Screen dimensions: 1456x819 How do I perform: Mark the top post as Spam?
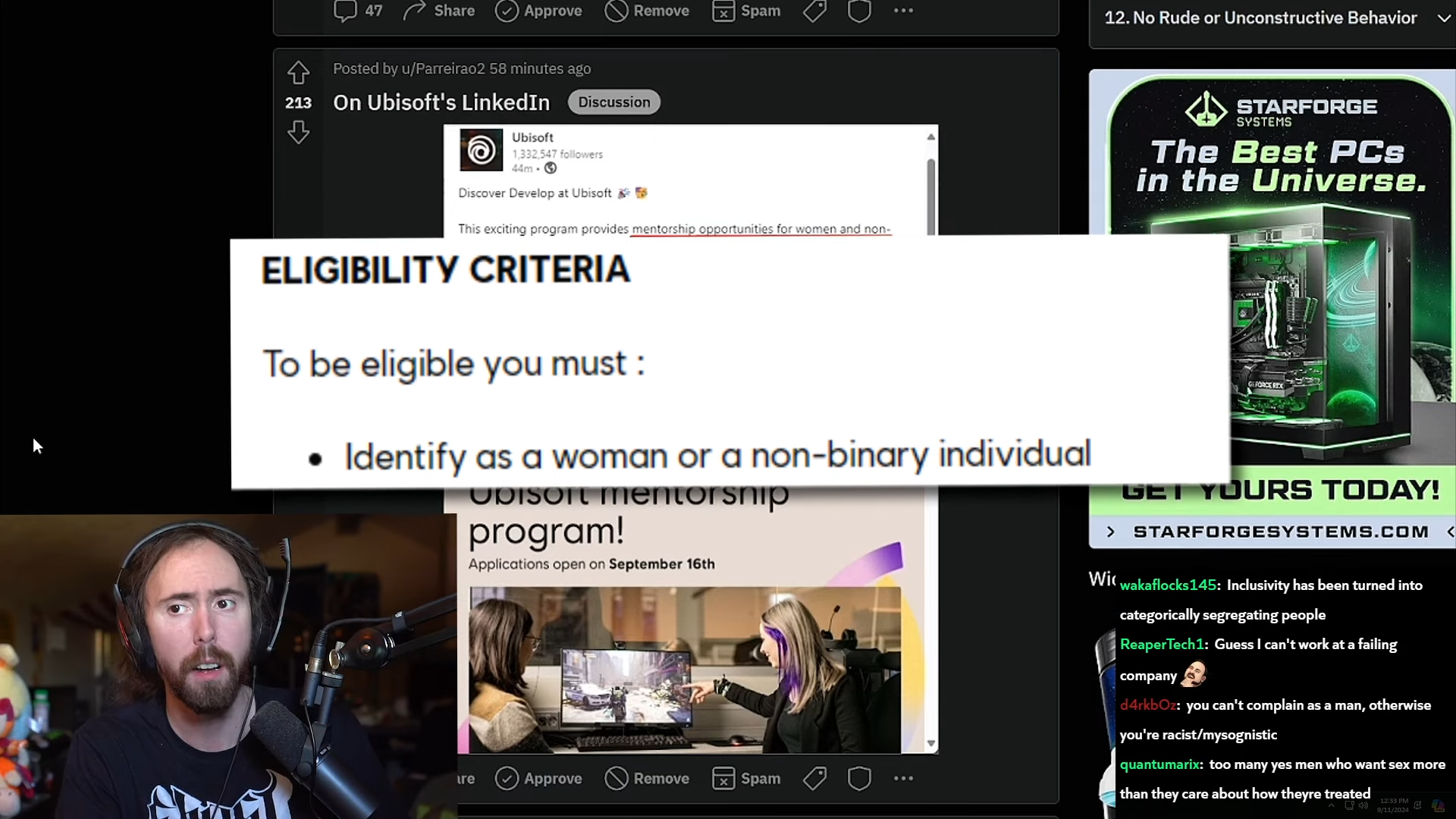pos(746,11)
